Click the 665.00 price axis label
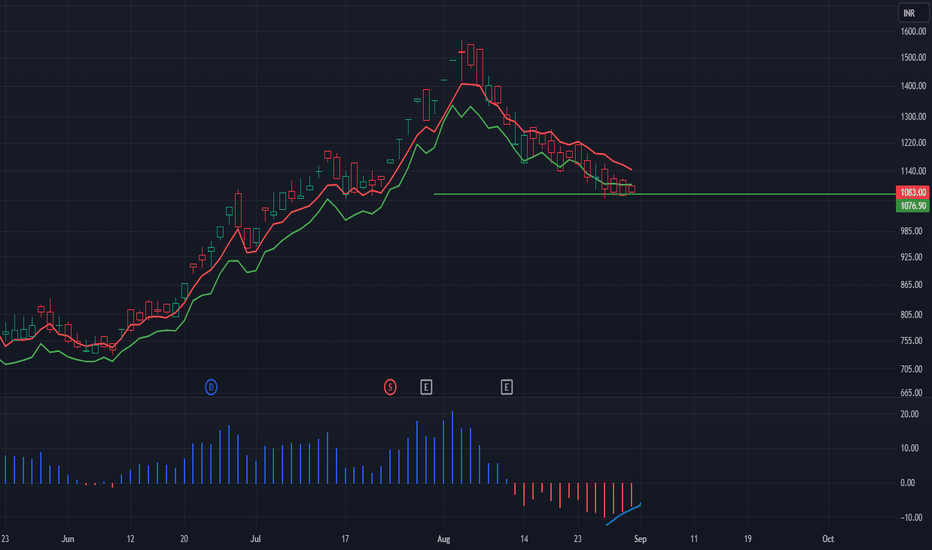 [x=911, y=392]
